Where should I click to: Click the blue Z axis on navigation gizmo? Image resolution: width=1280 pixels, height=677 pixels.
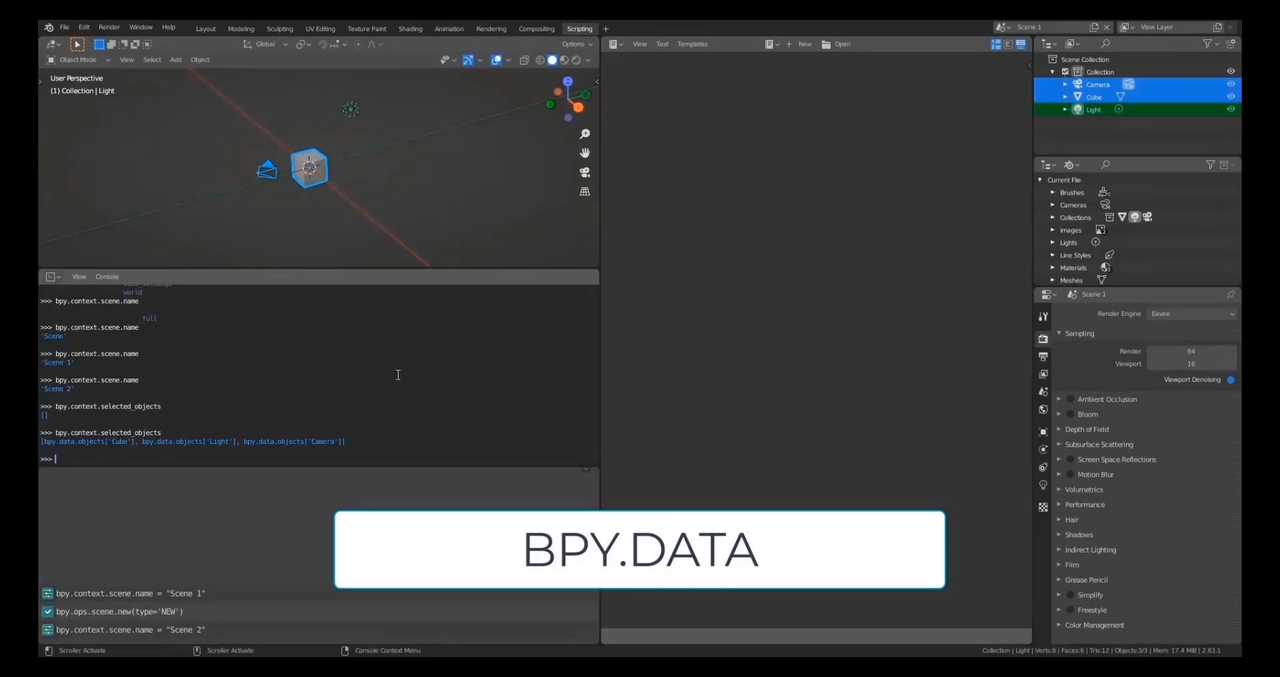point(567,82)
